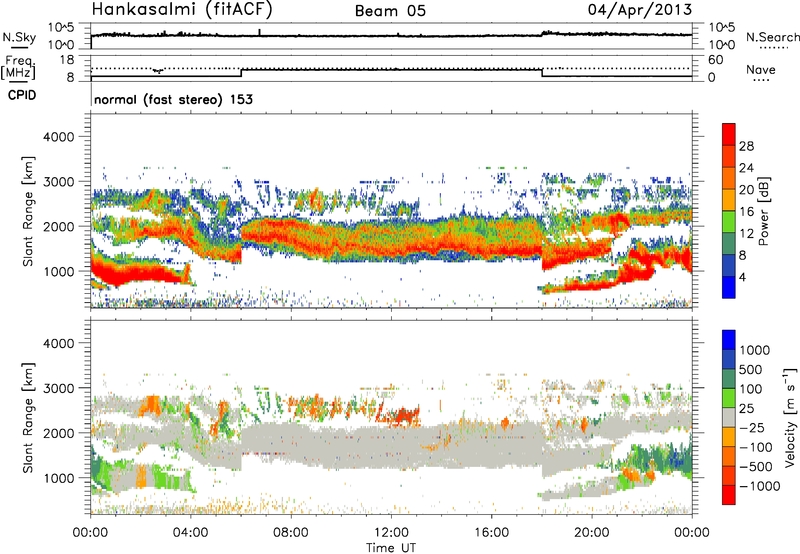Pick the bottom blue power colorbar segment
The image size is (800, 554).
[729, 288]
